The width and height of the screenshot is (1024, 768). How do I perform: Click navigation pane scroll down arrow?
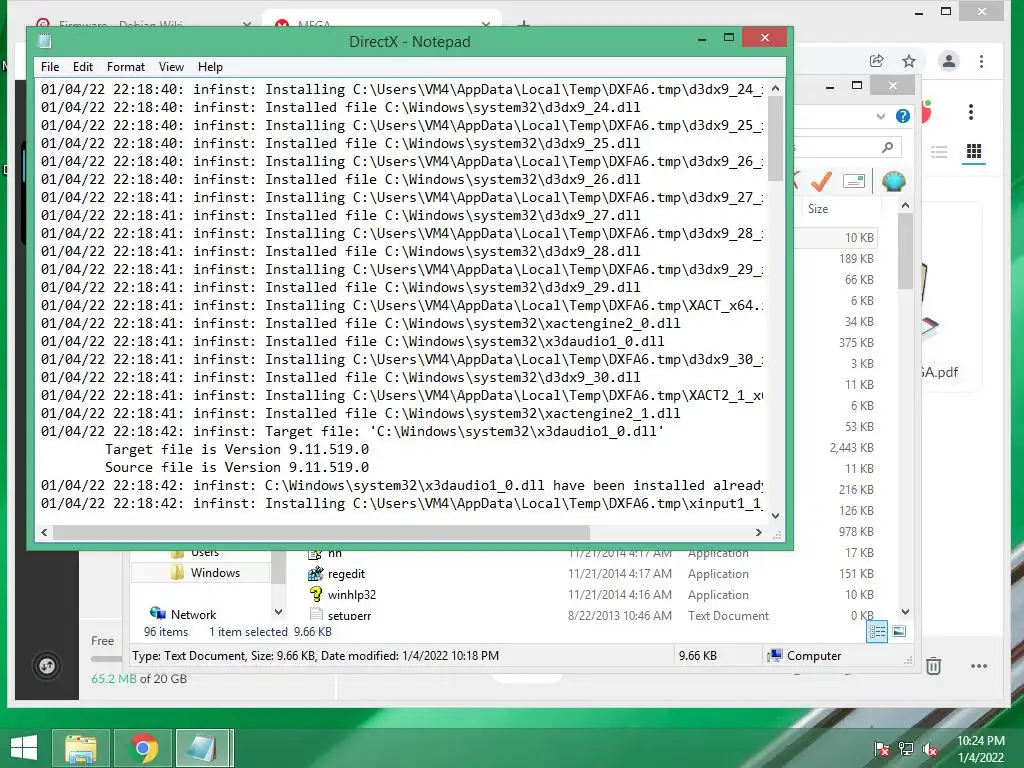(x=278, y=612)
